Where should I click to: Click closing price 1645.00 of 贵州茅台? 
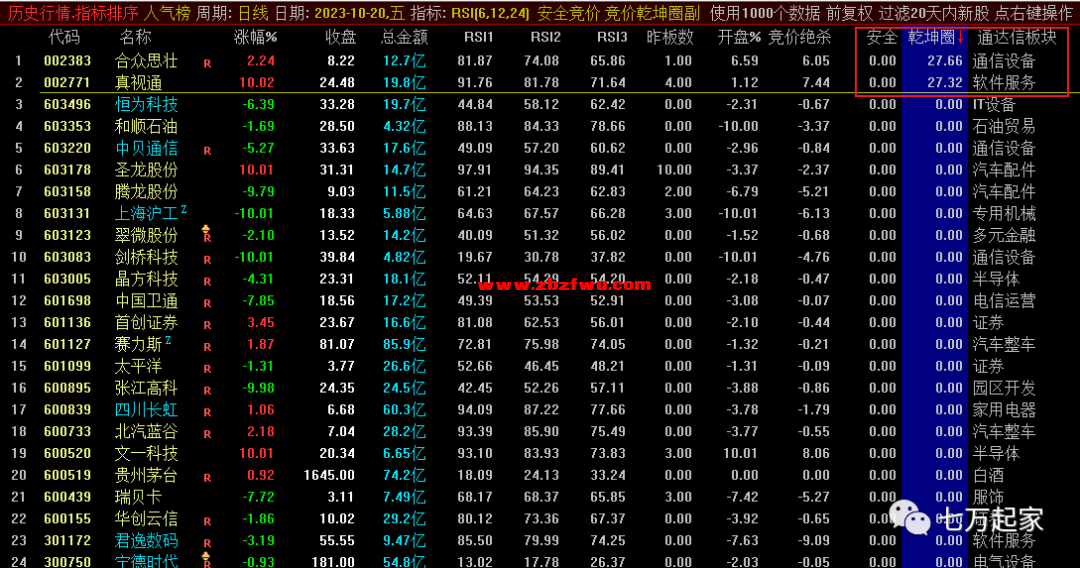click(x=329, y=475)
